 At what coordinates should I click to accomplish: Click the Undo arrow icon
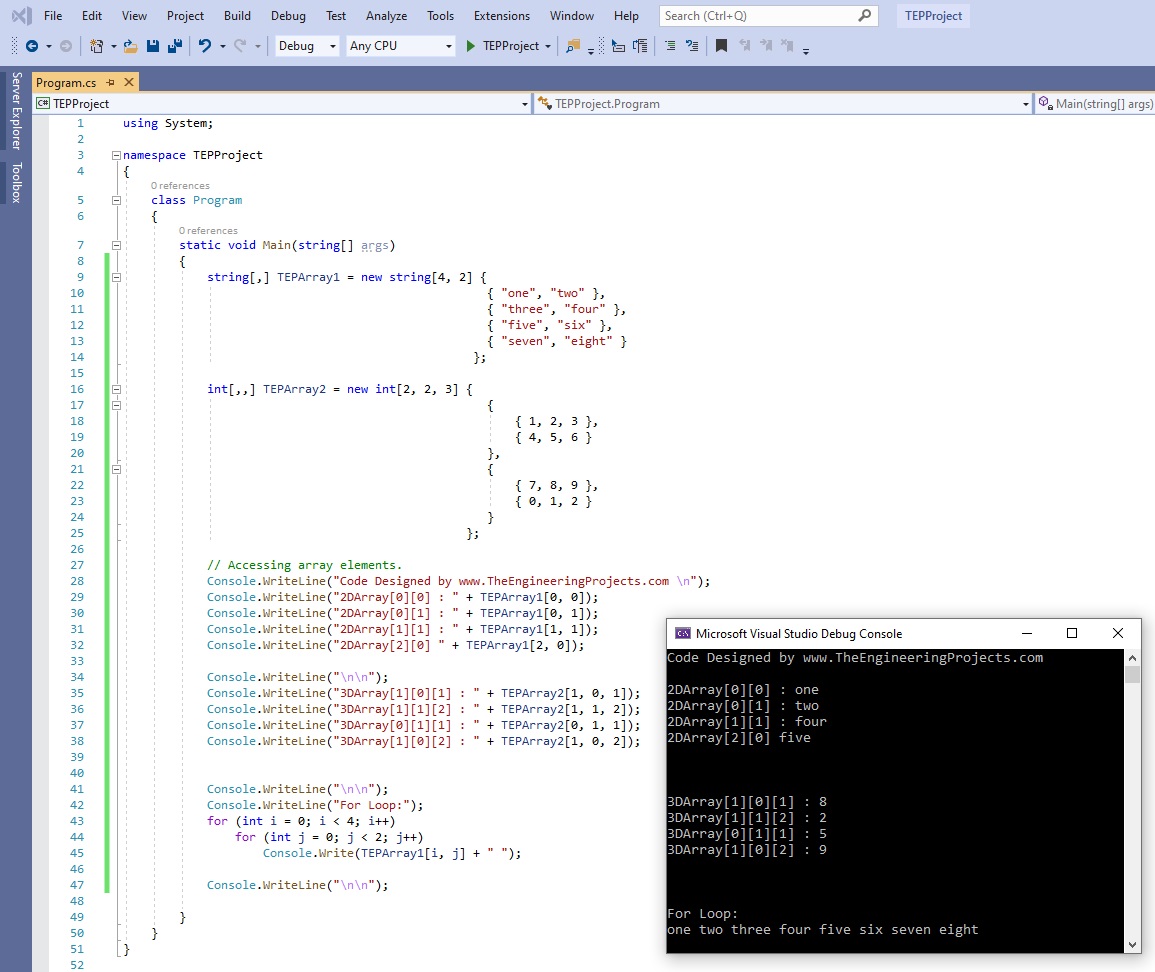(x=205, y=46)
